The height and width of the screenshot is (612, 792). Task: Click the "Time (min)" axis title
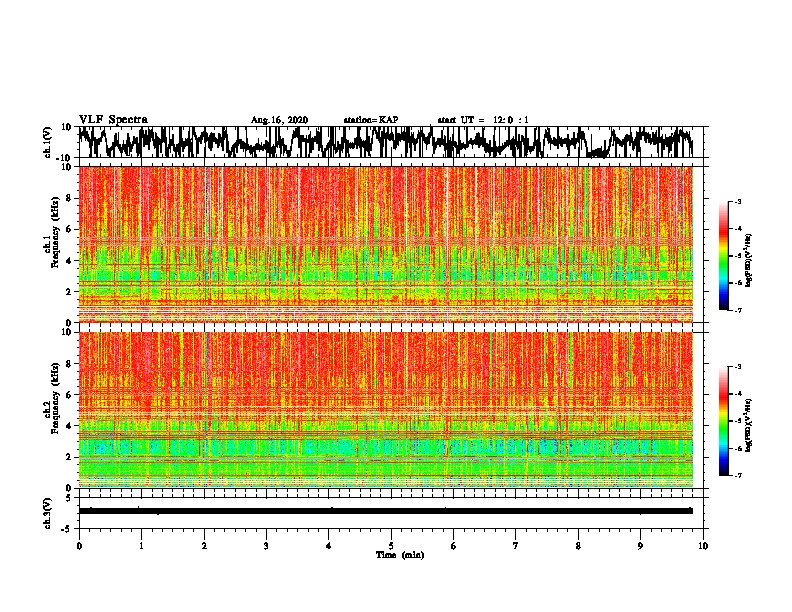pyautogui.click(x=400, y=555)
